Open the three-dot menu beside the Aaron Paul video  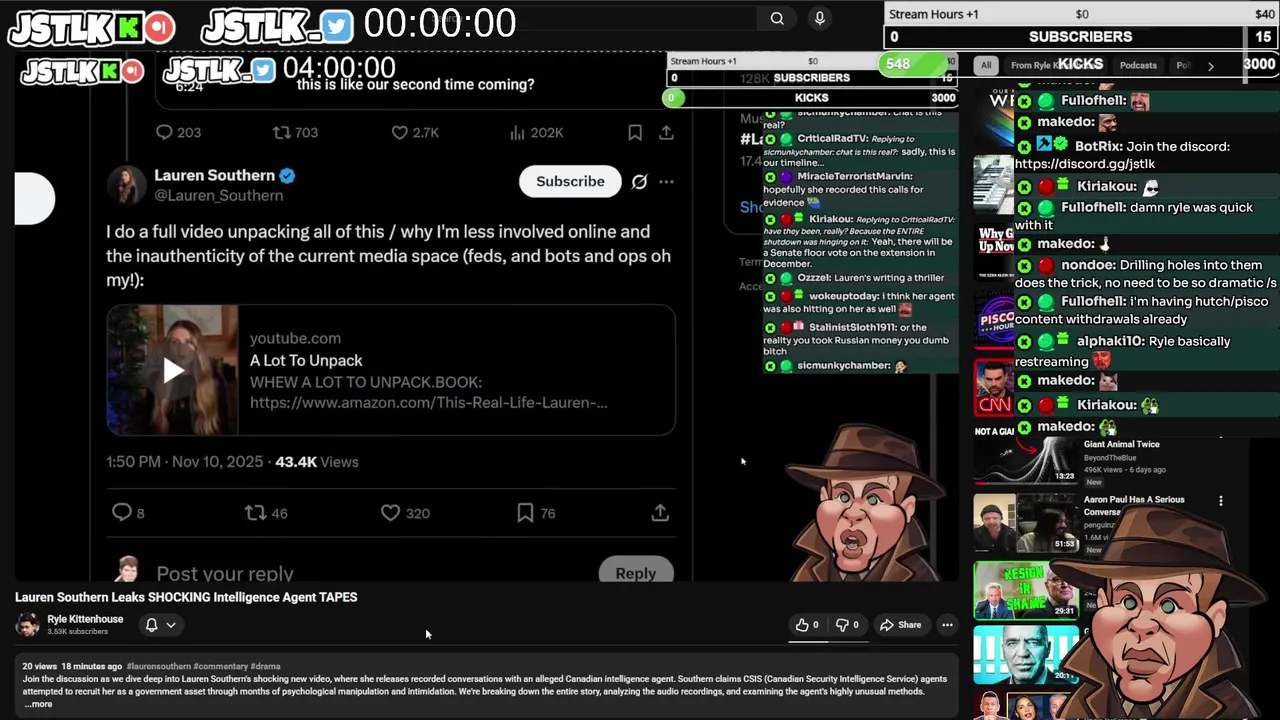point(1221,500)
